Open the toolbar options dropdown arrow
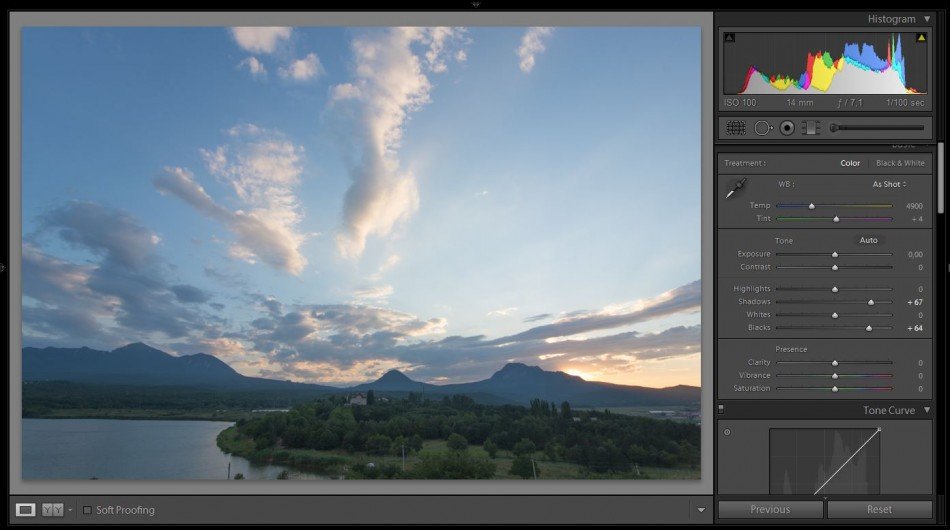This screenshot has width=950, height=530. (701, 510)
